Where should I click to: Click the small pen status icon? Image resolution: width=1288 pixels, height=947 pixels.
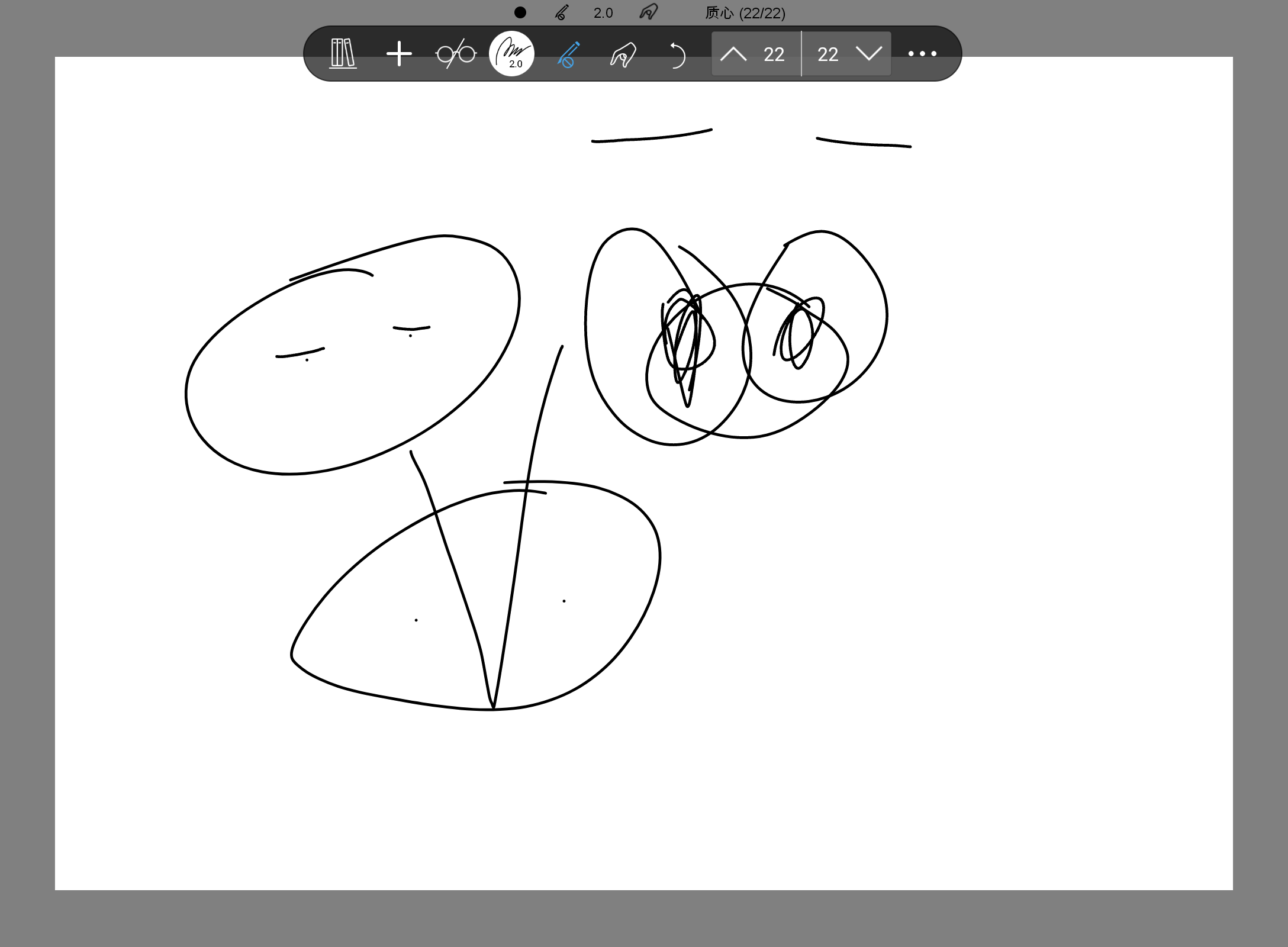click(x=562, y=12)
